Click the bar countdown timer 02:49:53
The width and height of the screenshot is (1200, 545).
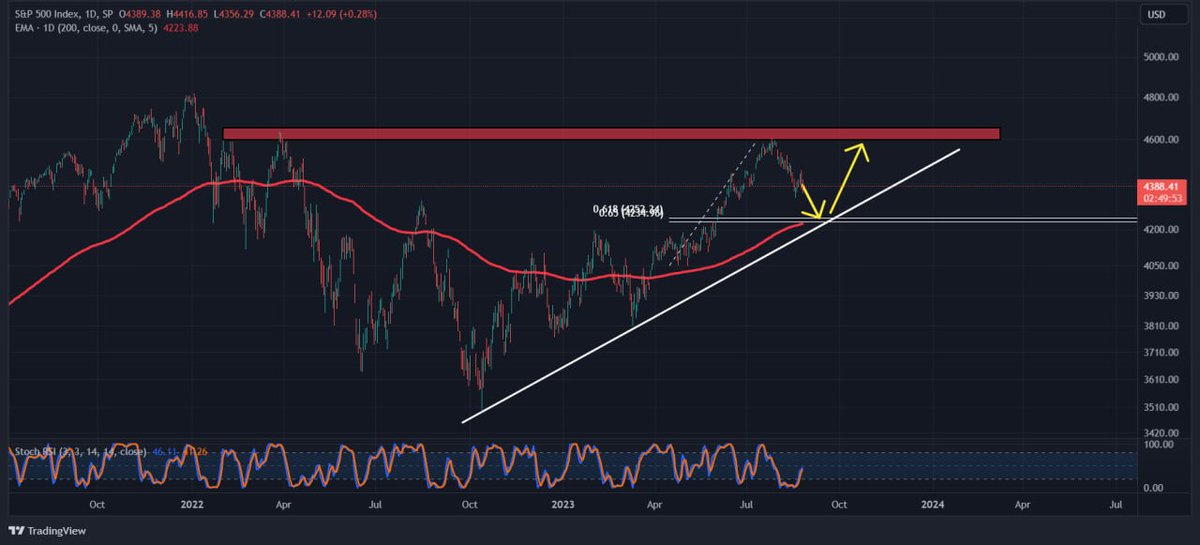[1162, 197]
